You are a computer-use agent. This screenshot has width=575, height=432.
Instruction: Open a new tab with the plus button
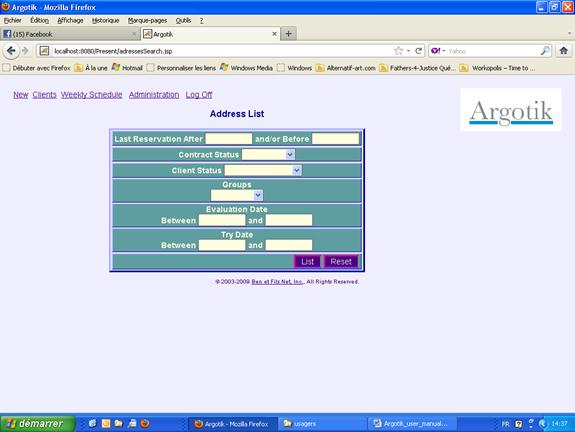289,34
